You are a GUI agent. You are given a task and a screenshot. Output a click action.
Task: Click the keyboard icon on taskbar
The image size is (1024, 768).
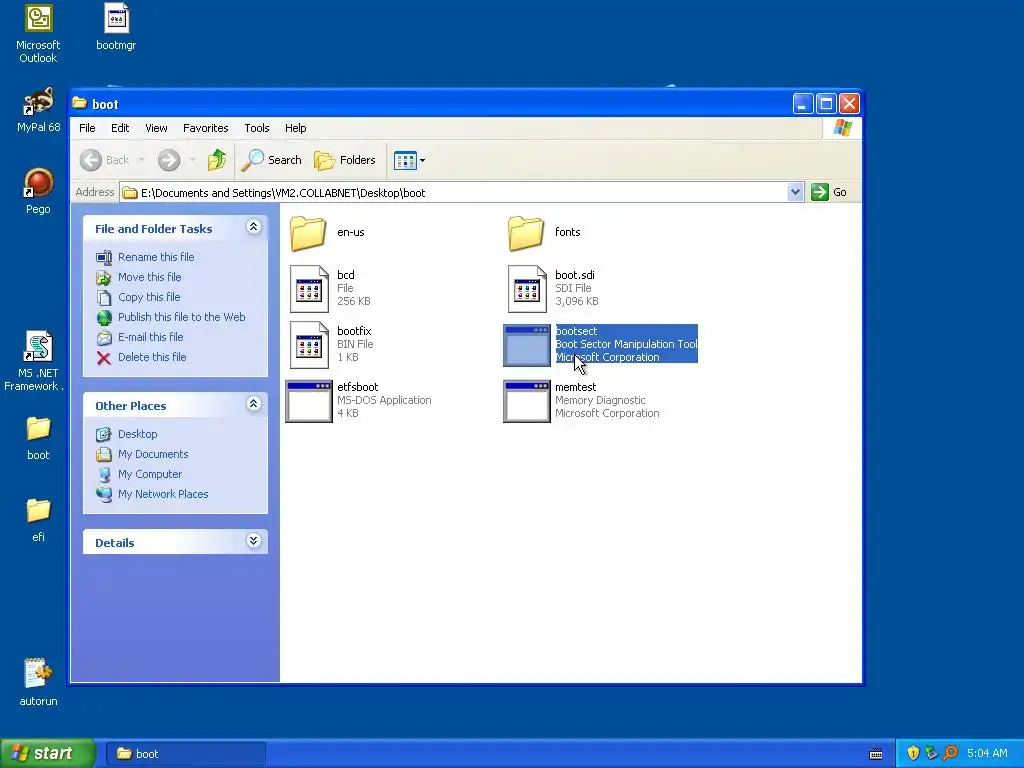[x=876, y=754]
